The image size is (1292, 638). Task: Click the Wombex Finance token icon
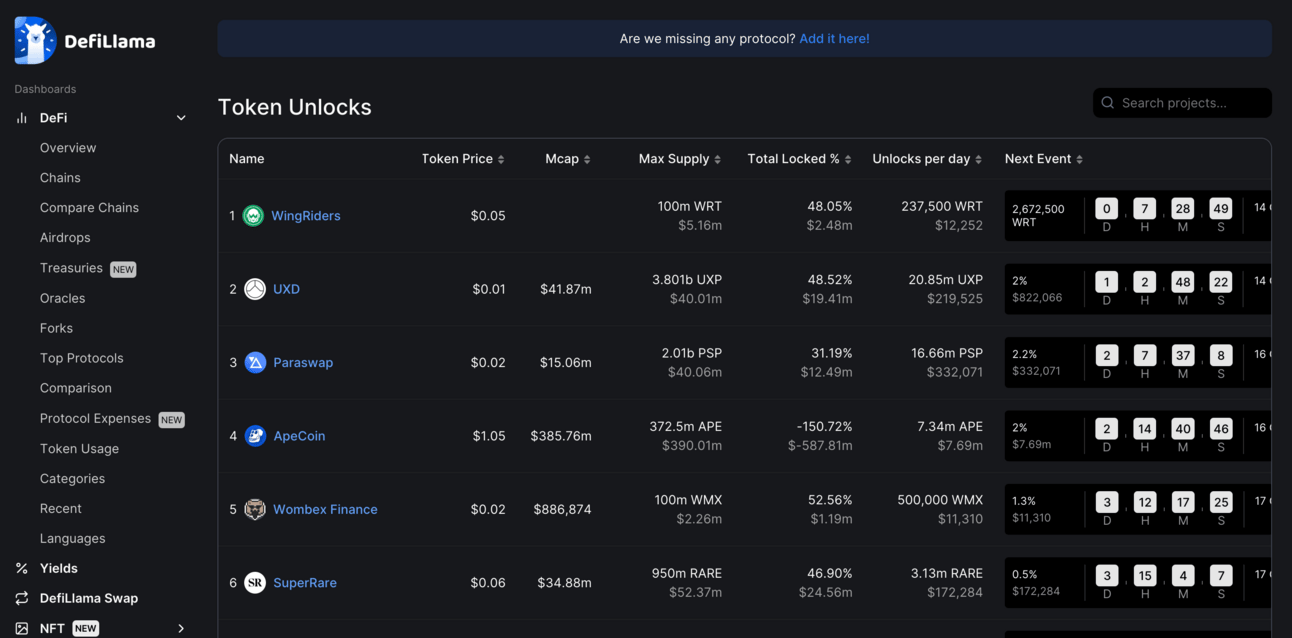pyautogui.click(x=255, y=510)
